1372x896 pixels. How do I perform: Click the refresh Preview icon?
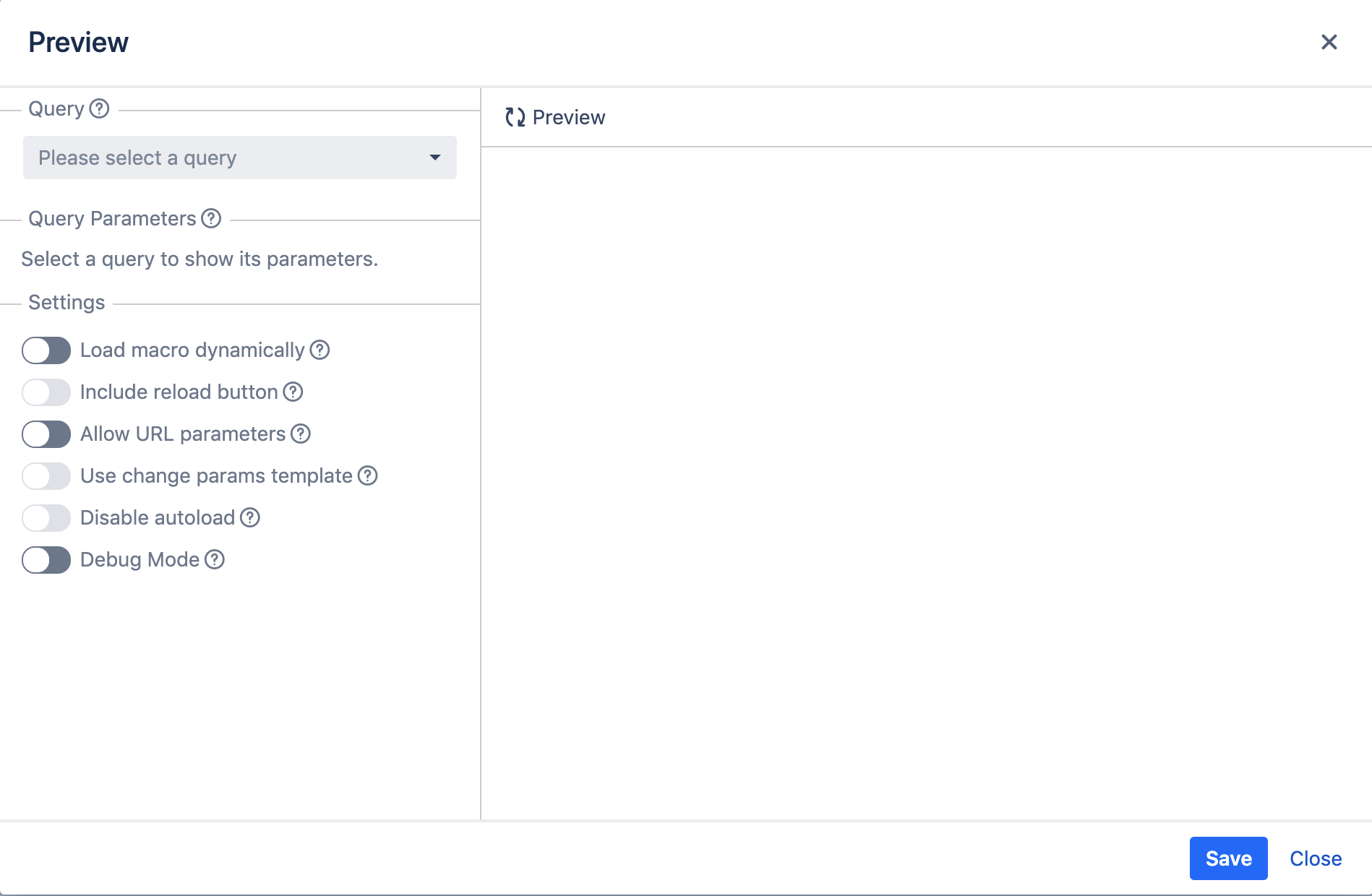(515, 118)
